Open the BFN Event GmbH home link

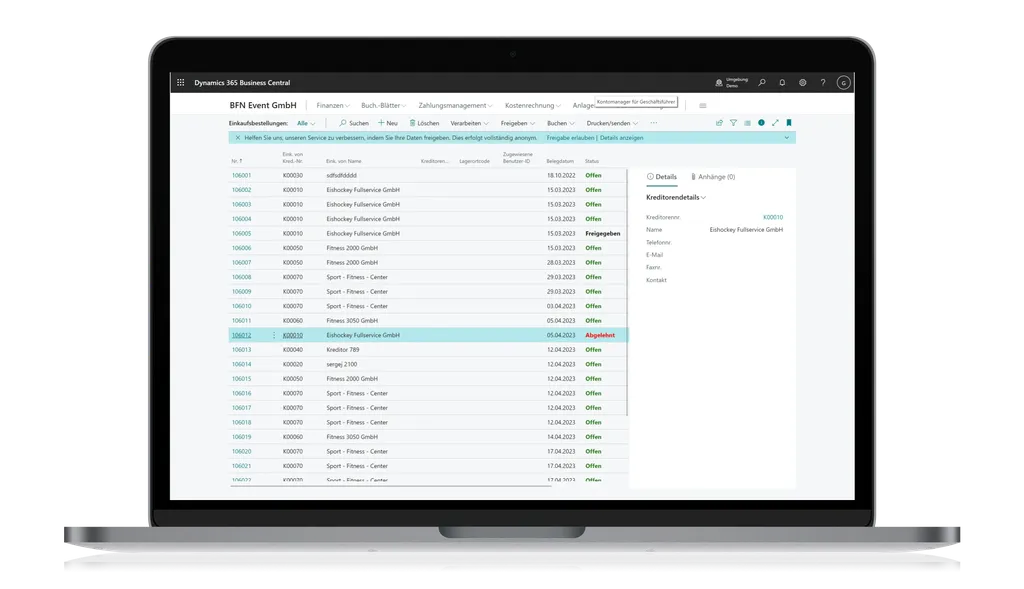point(263,105)
